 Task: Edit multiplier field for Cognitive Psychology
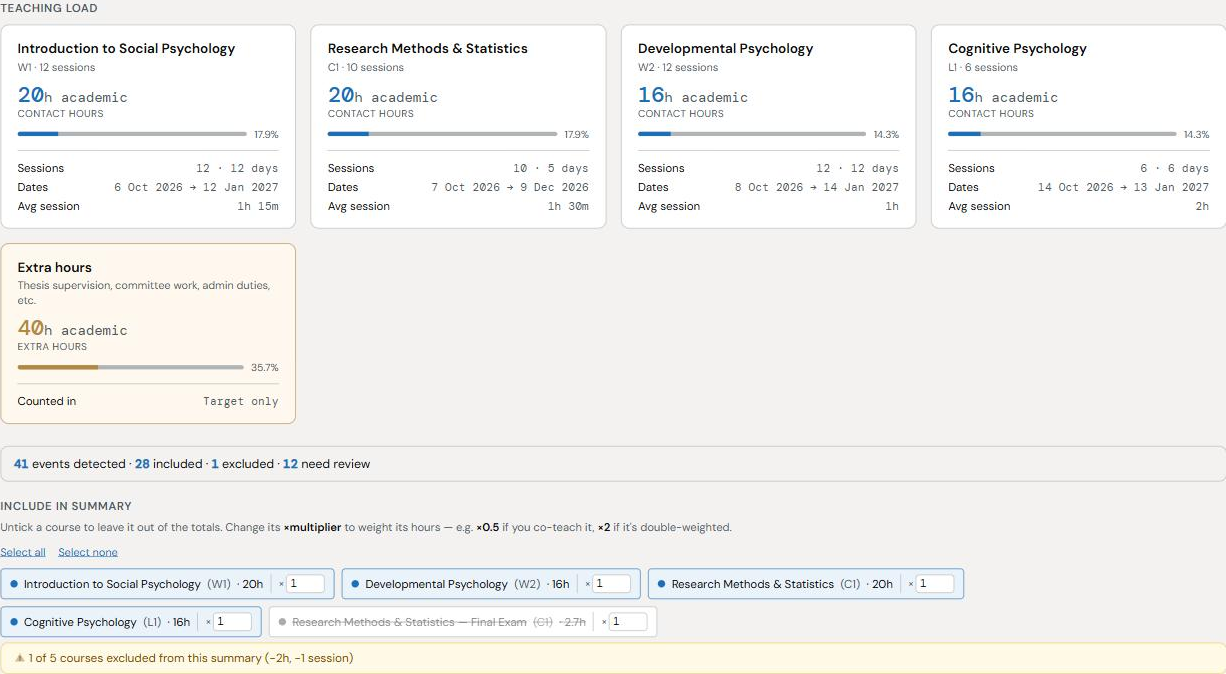tap(233, 622)
